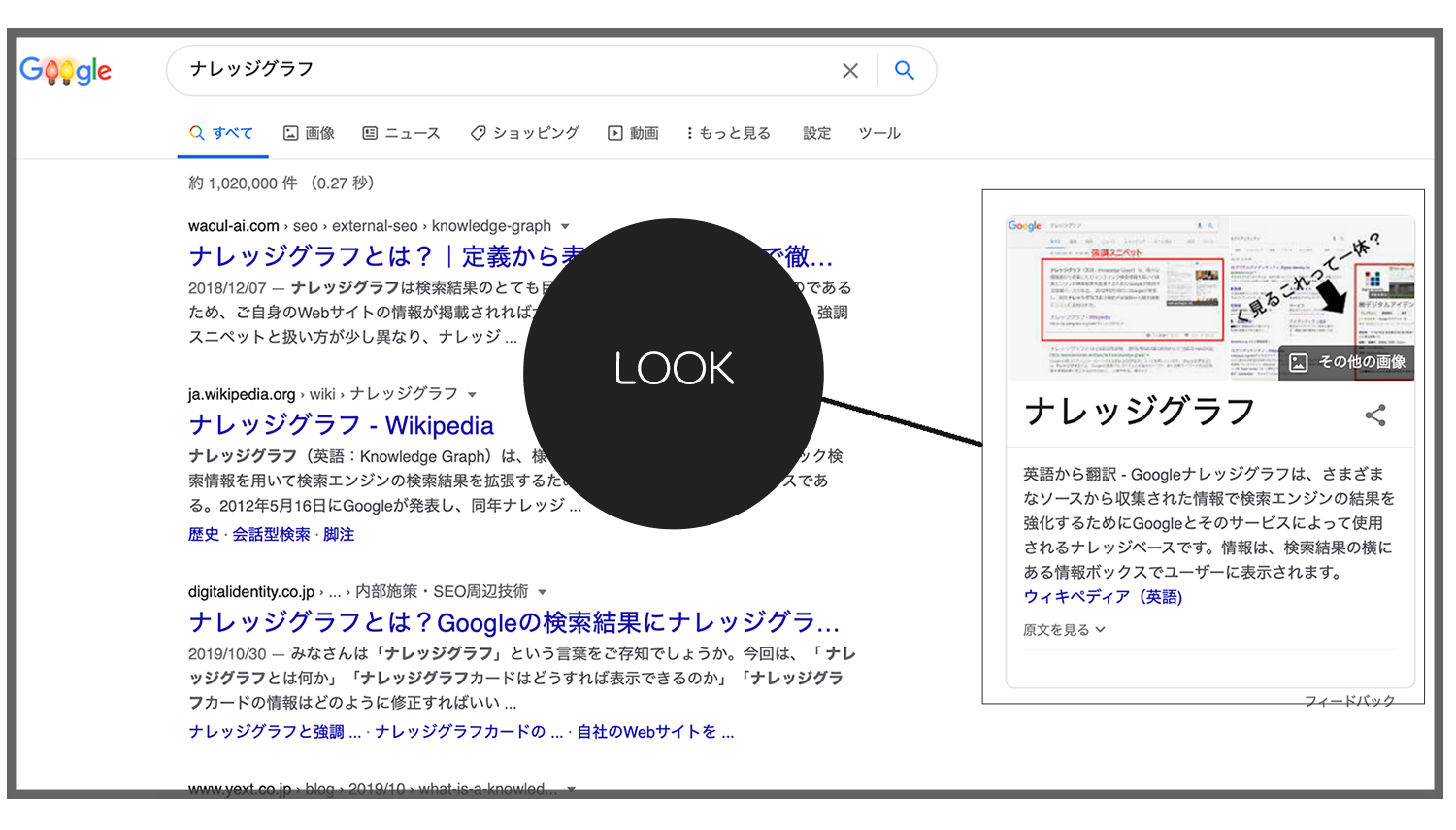Click the first knowledge panel thumbnail image
The width and height of the screenshot is (1456, 830).
(x=1116, y=297)
